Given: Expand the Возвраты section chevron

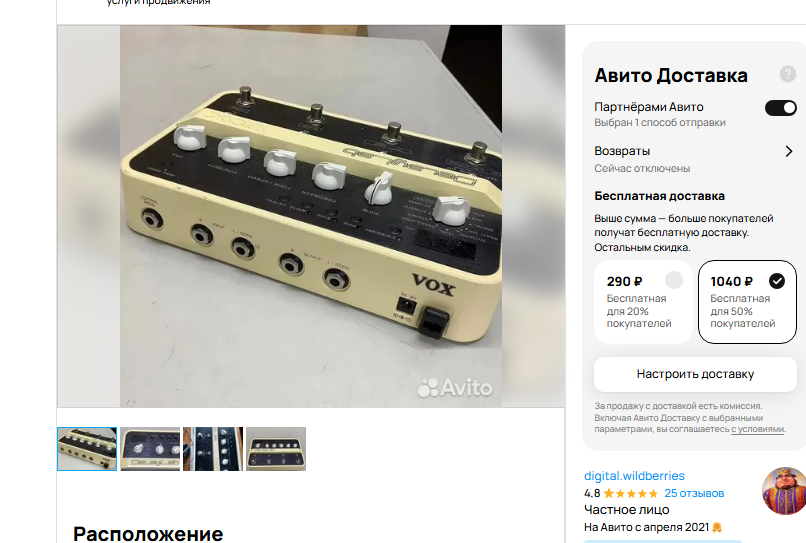Looking at the screenshot, I should coord(789,151).
